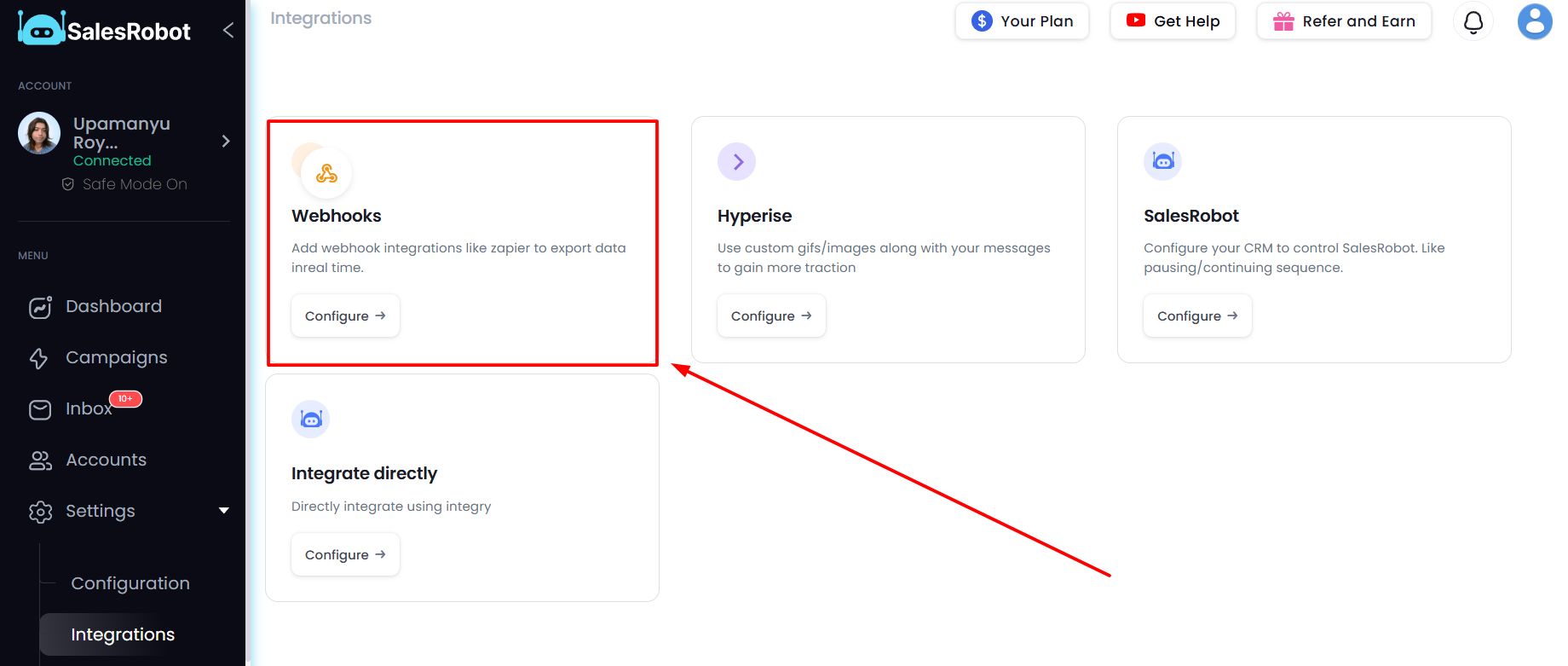
Task: Open Accounts from the menu
Action: [106, 460]
